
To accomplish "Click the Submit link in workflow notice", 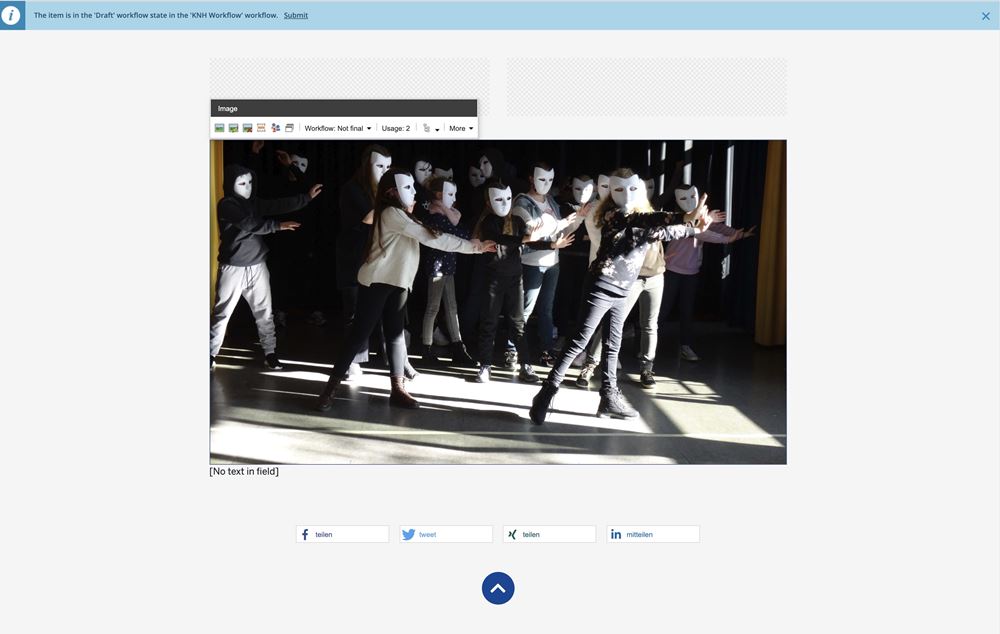I will (x=295, y=15).
